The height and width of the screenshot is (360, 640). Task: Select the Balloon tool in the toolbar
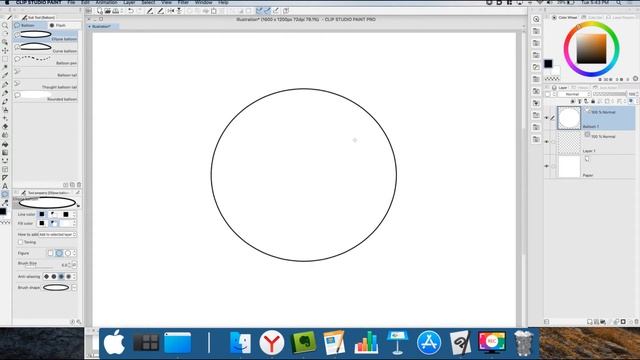(5, 194)
